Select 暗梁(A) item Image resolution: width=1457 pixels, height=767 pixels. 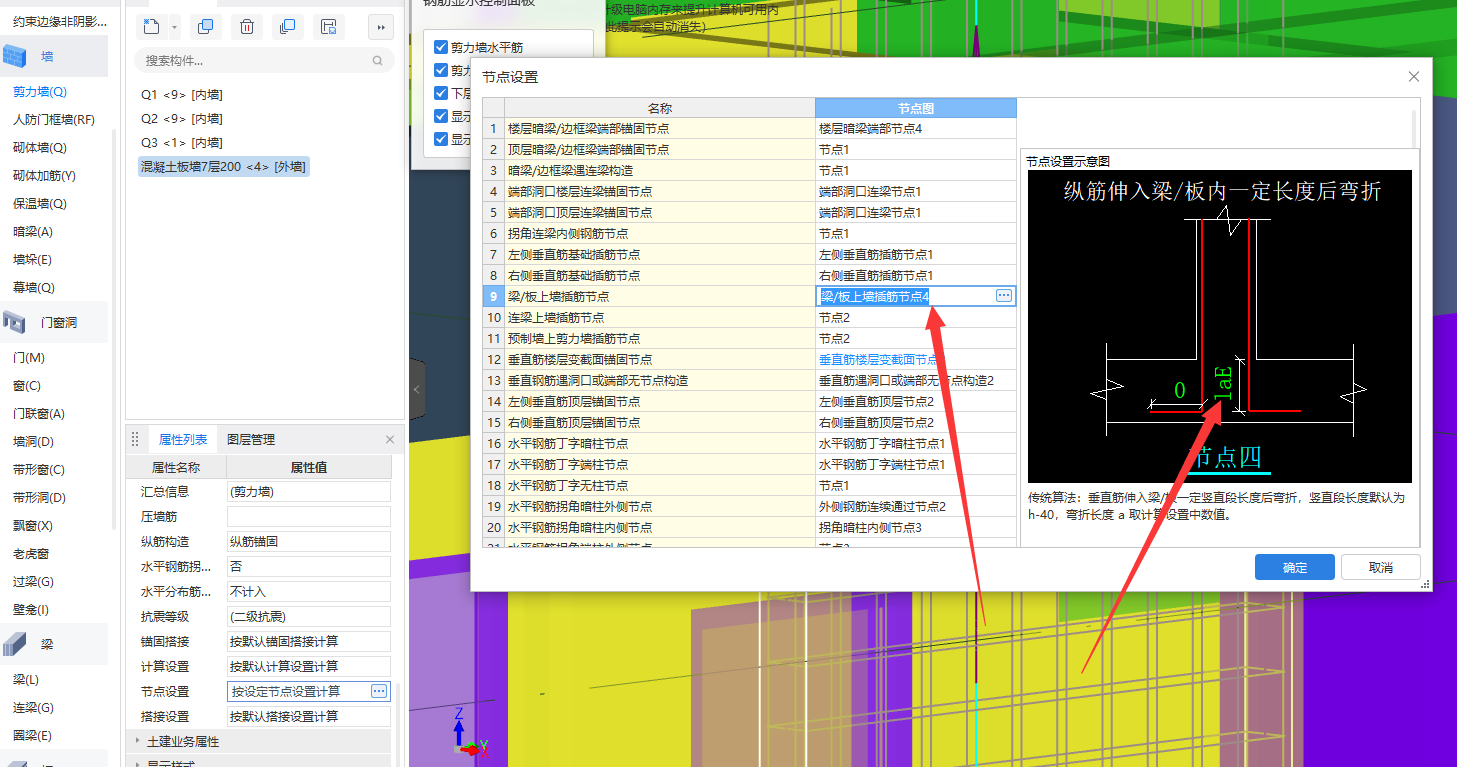tap(33, 231)
